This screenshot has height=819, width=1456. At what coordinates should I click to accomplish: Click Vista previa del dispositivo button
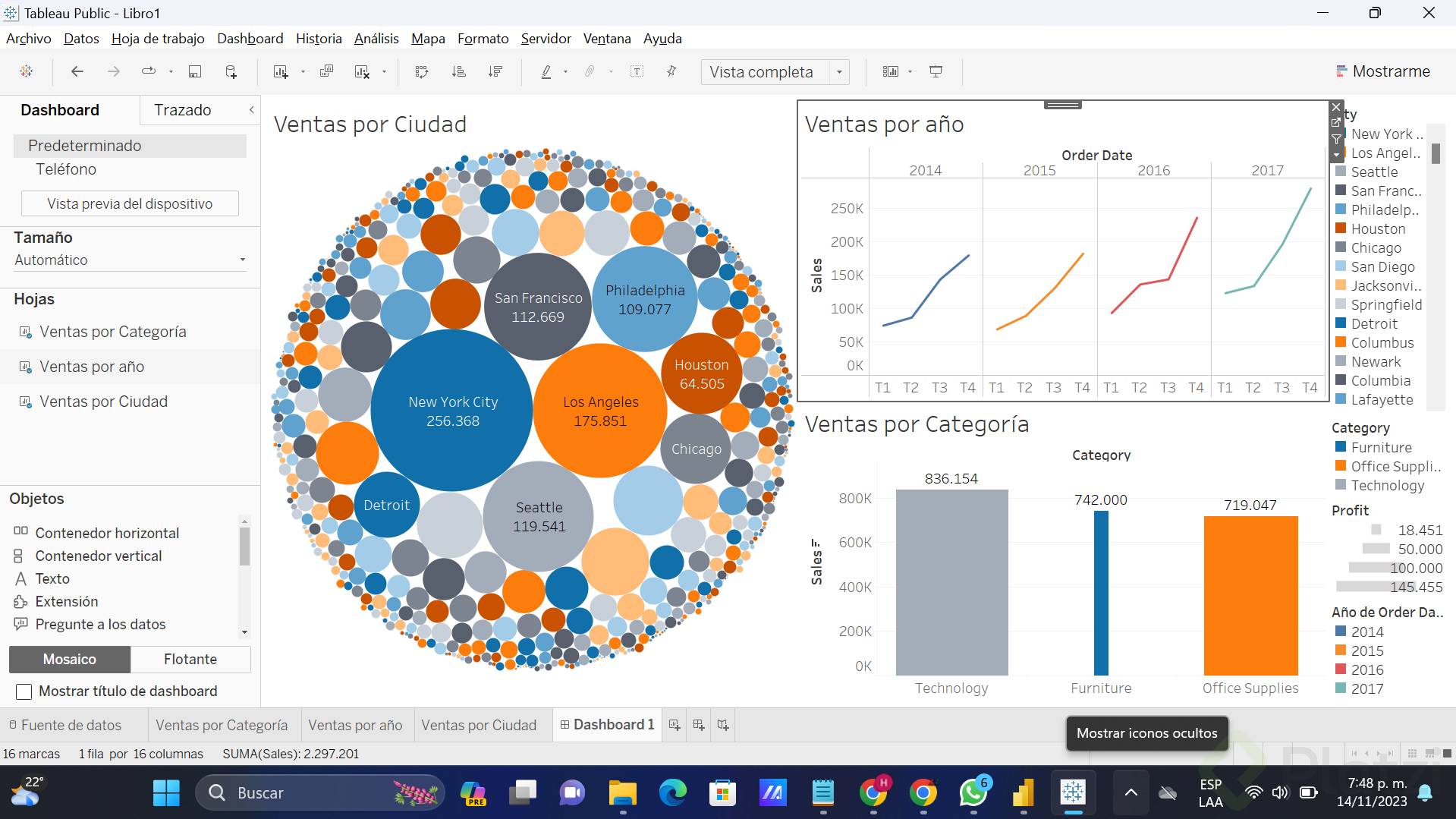(x=130, y=203)
